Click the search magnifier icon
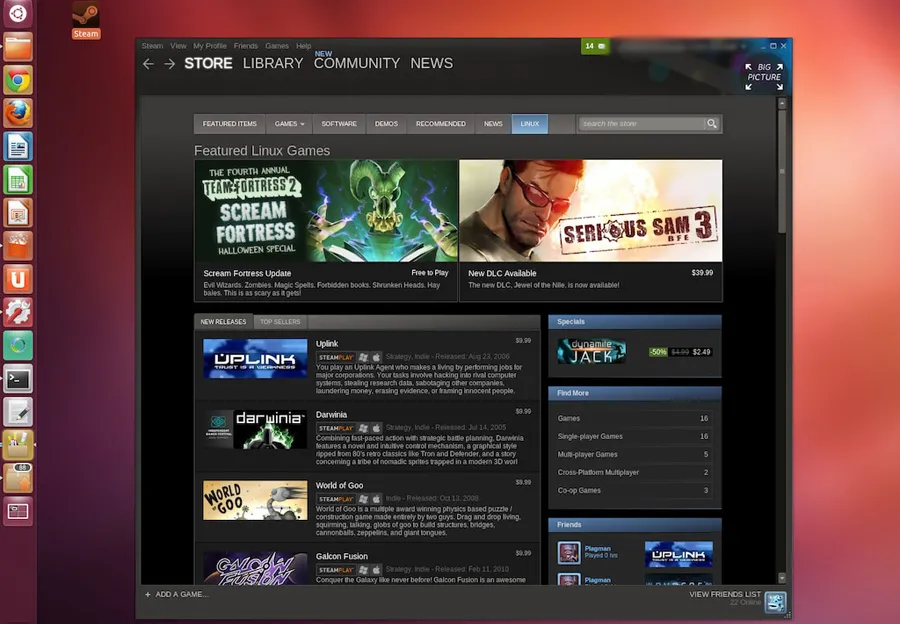 (x=712, y=123)
